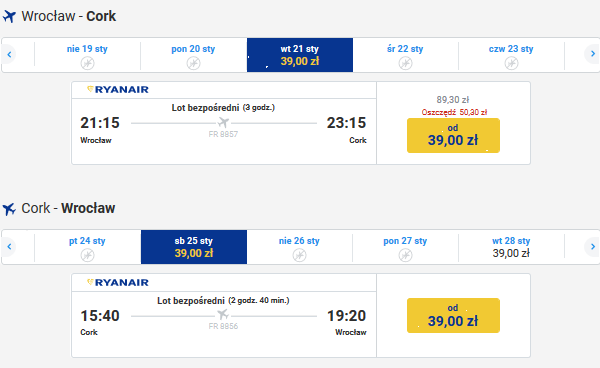600x368 pixels.
Task: Click the 21:15 Wrocław departure flight card
Action: 224,123
